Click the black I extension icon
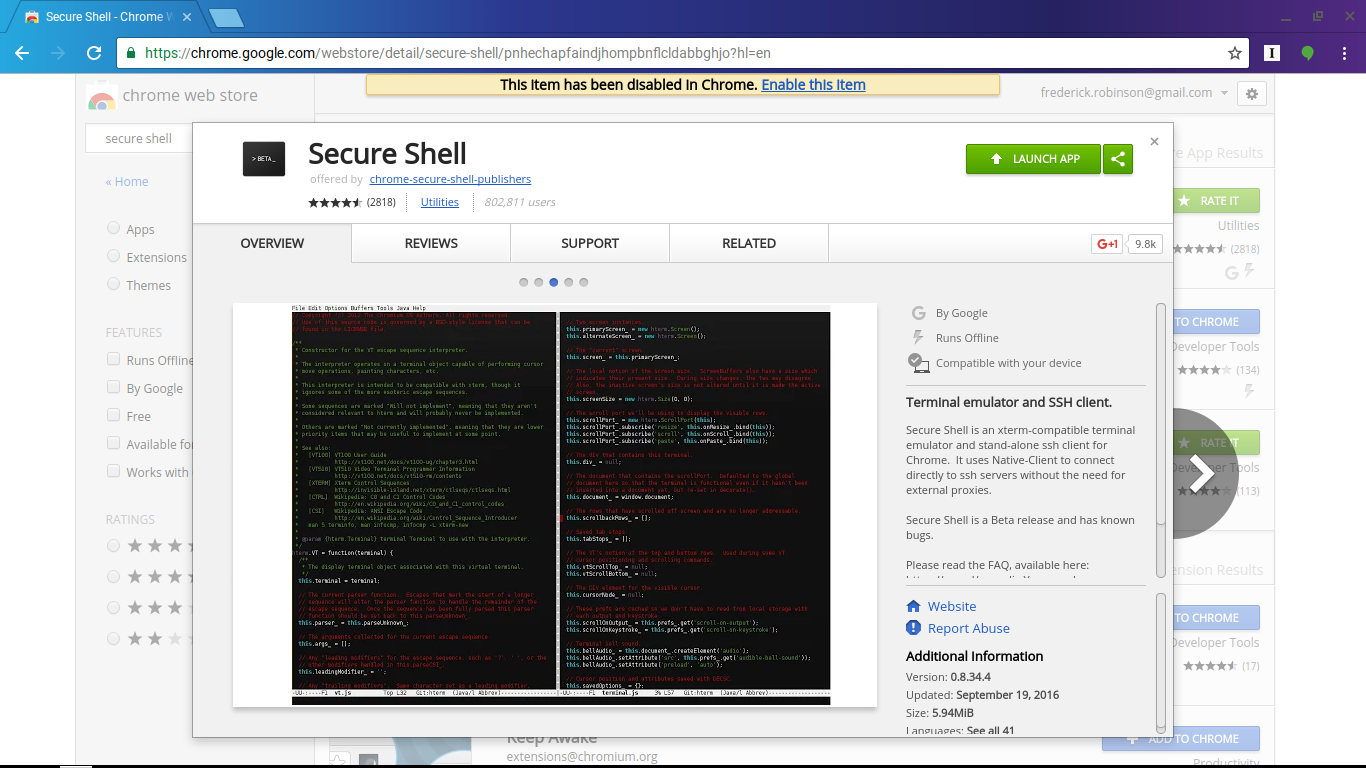The image size is (1366, 768). coord(1272,53)
